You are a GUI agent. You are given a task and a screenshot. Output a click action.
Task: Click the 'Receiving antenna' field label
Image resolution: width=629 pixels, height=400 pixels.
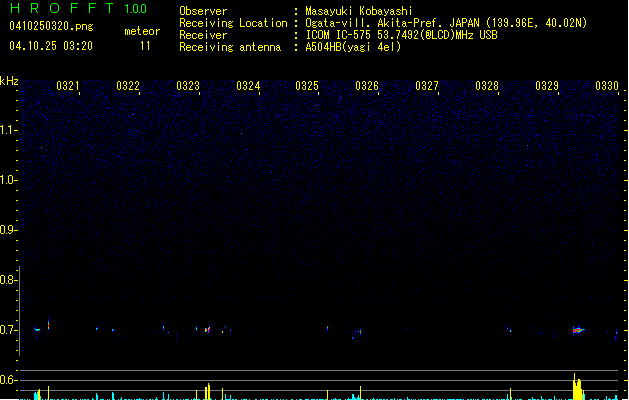coord(230,47)
